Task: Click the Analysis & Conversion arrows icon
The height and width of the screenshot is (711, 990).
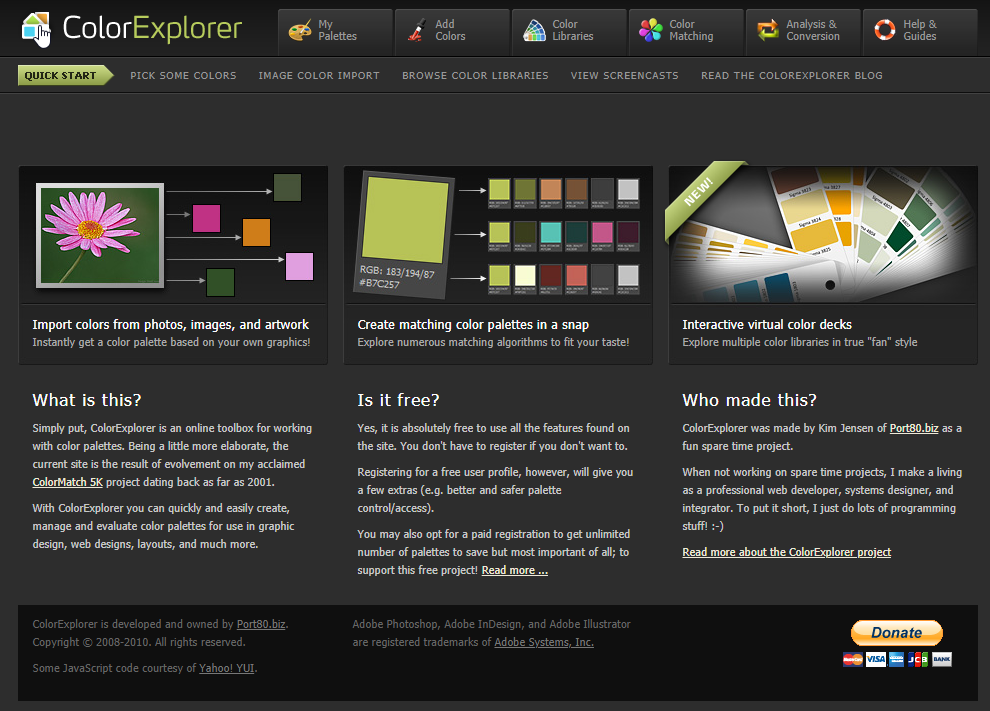Action: (768, 30)
